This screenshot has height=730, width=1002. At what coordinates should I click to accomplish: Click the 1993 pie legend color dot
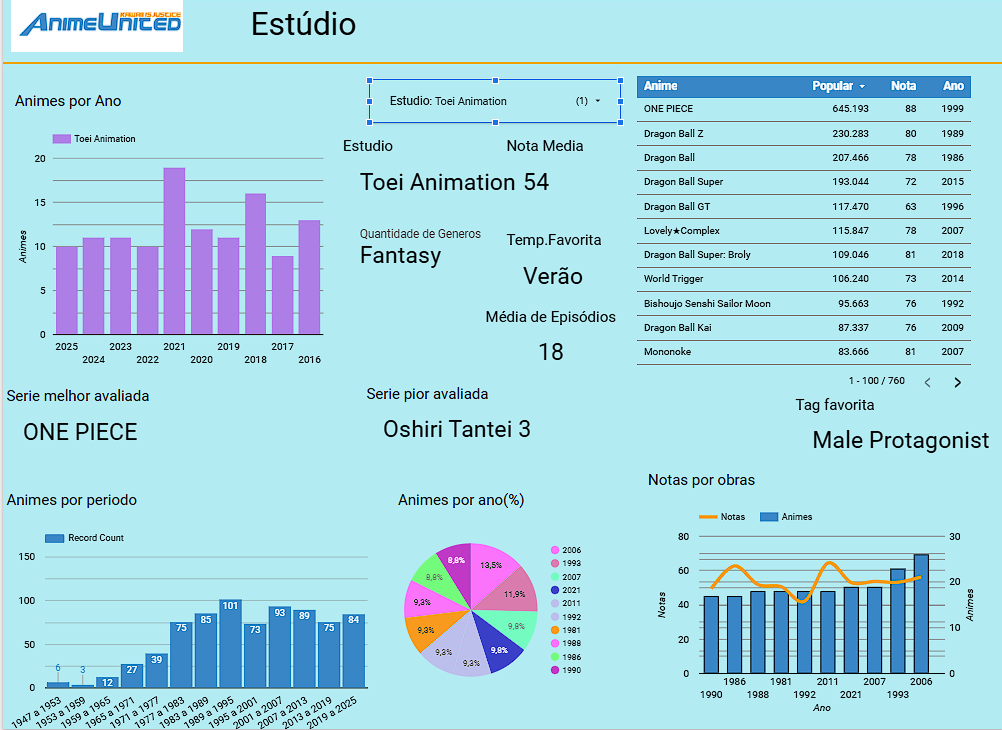[554, 564]
